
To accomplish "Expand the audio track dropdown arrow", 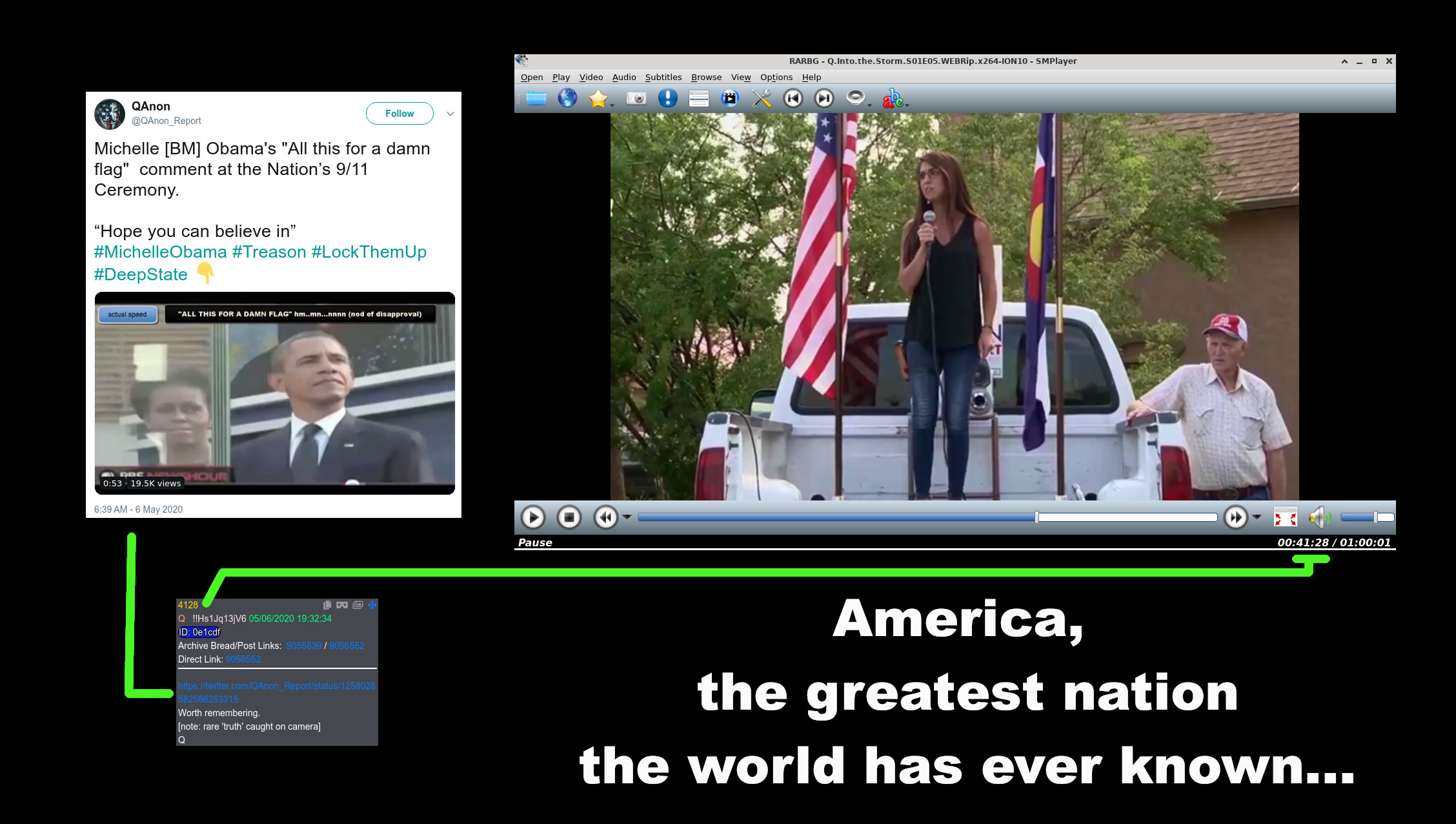I will coord(869,104).
